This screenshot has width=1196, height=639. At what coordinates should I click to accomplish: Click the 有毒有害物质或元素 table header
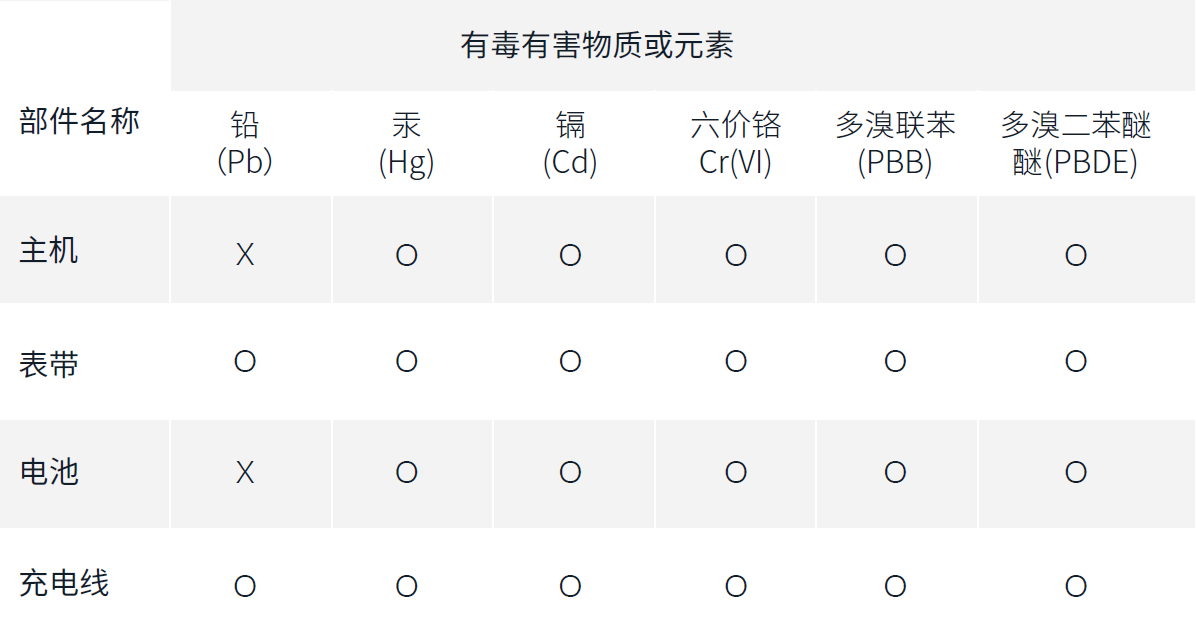[597, 46]
